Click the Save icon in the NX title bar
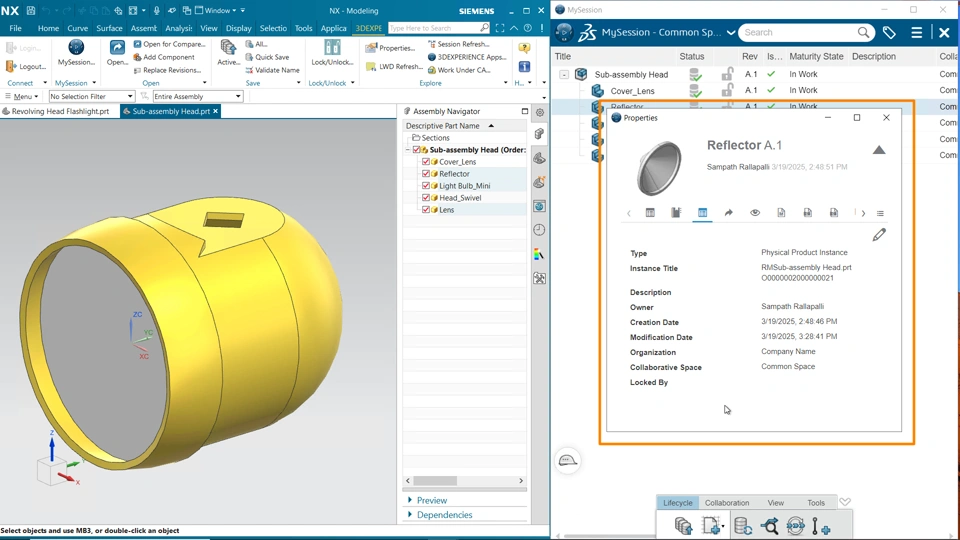Viewport: 960px width, 540px height. pos(31,10)
